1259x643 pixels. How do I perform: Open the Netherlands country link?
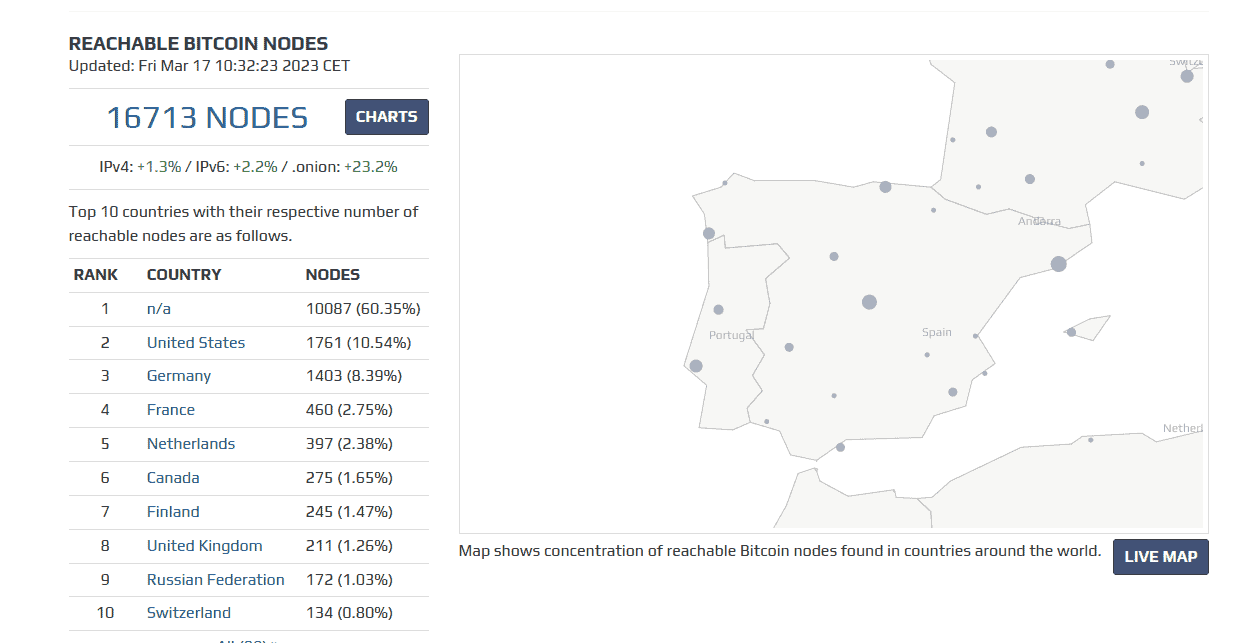[191, 444]
